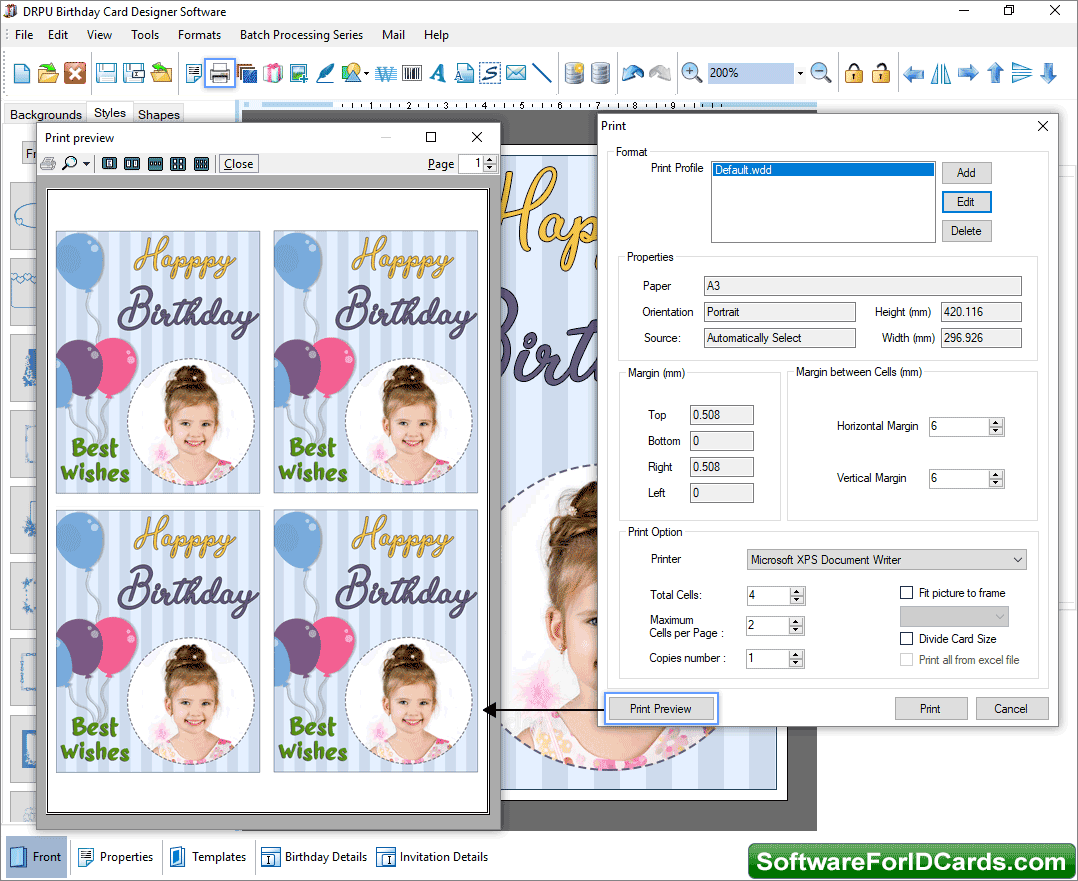The height and width of the screenshot is (881, 1078).
Task: Click the up arrow toolbar icon
Action: click(996, 73)
